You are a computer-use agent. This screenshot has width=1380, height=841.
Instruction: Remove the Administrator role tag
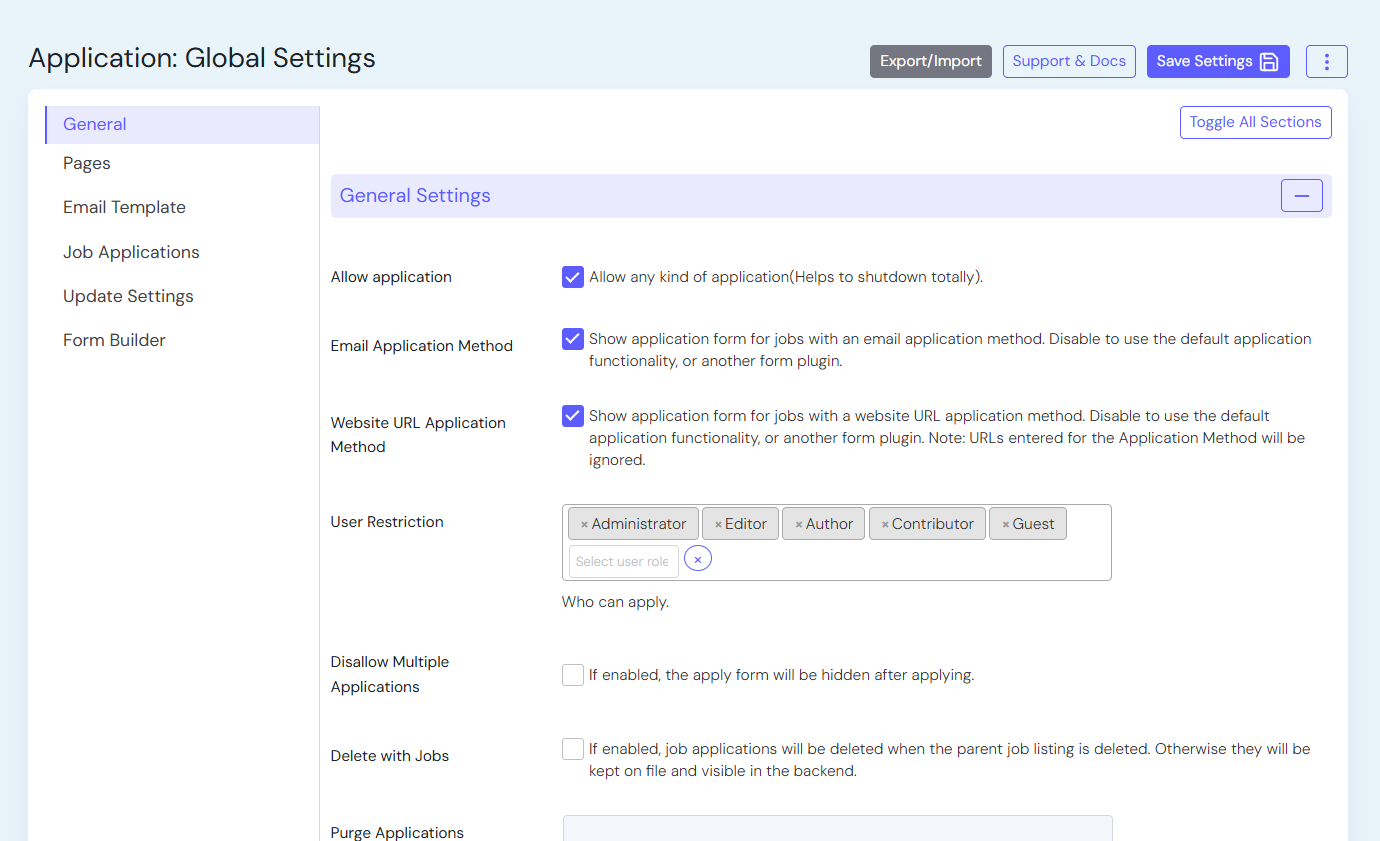[584, 525]
